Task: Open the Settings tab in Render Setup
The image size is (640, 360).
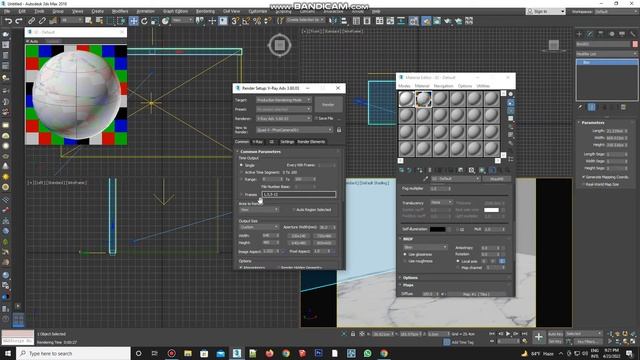Action: click(287, 142)
